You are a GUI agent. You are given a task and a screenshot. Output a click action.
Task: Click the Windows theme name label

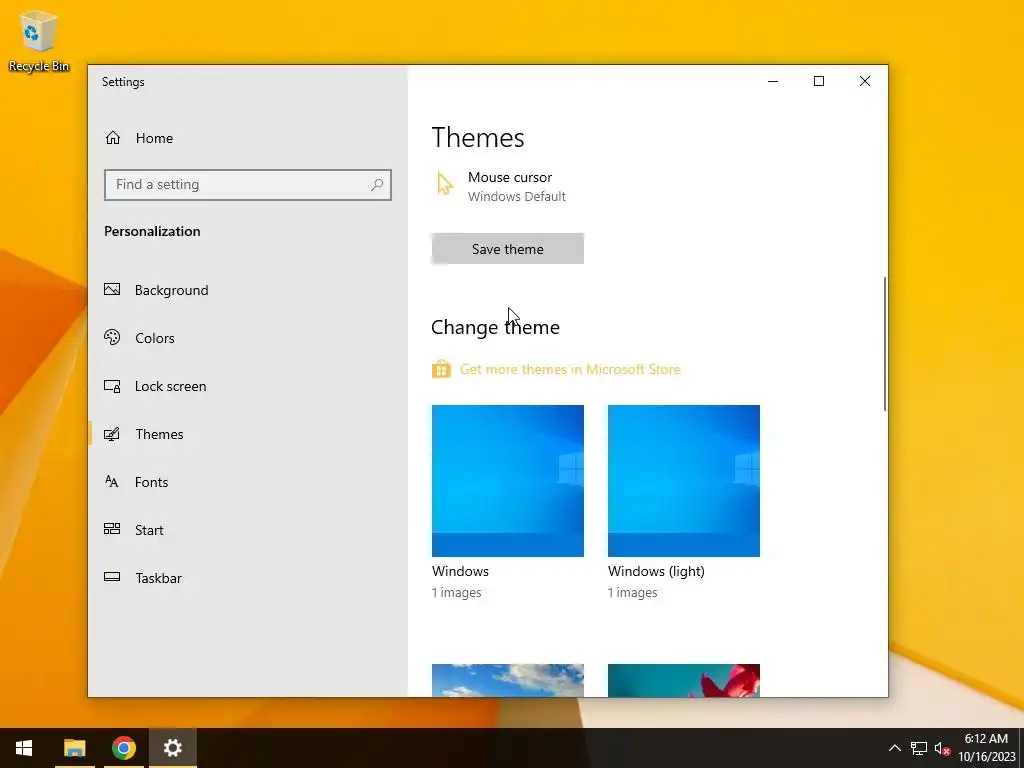point(460,571)
